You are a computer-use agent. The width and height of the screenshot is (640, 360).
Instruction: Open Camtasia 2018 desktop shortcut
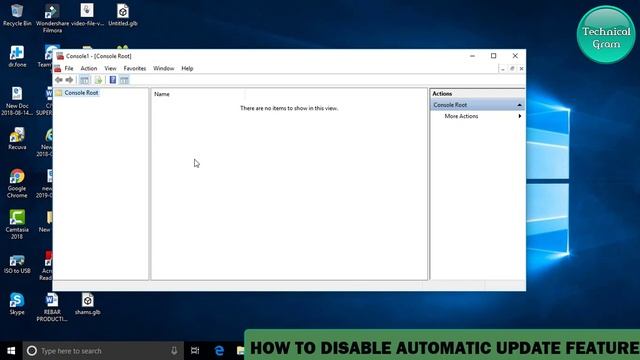click(x=17, y=224)
